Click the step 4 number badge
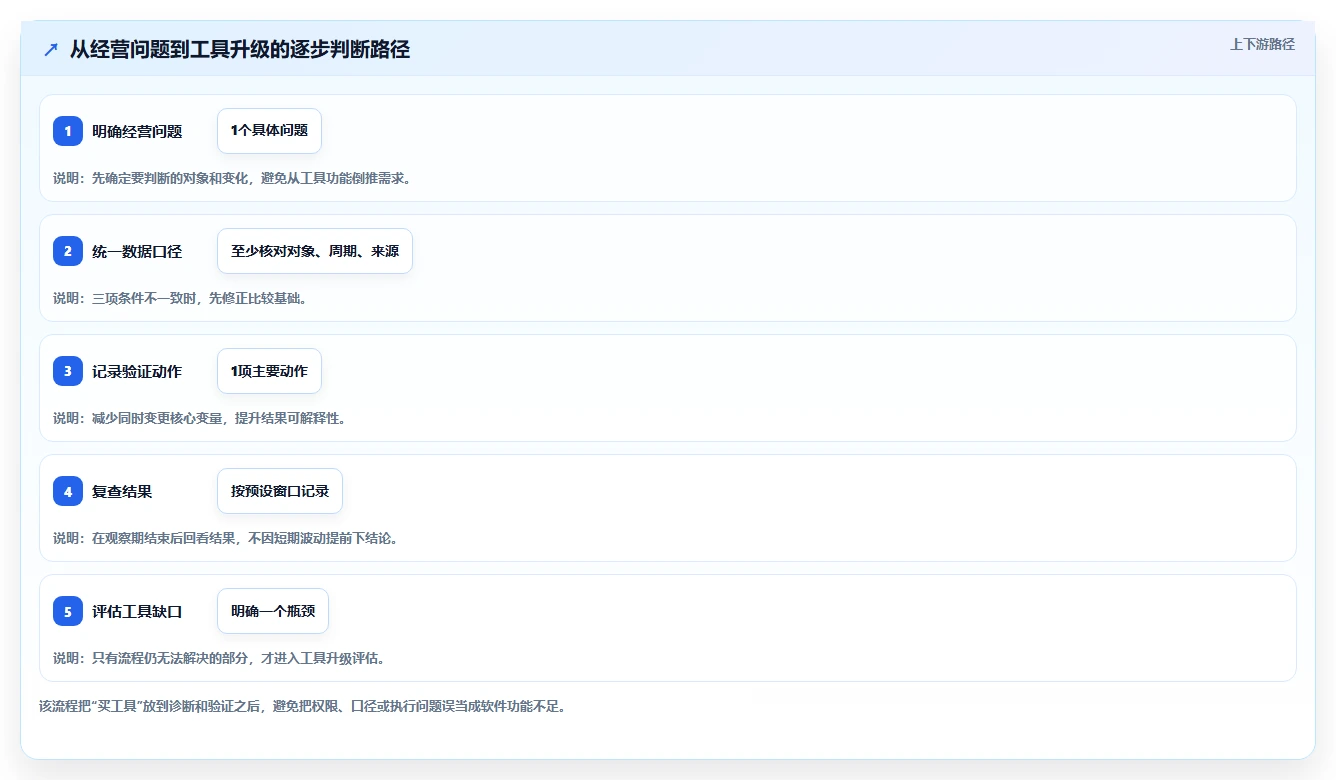 (x=68, y=491)
